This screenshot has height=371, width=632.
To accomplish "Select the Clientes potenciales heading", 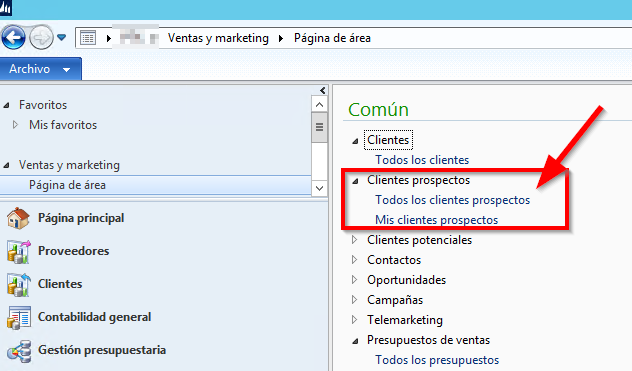I will (x=419, y=240).
